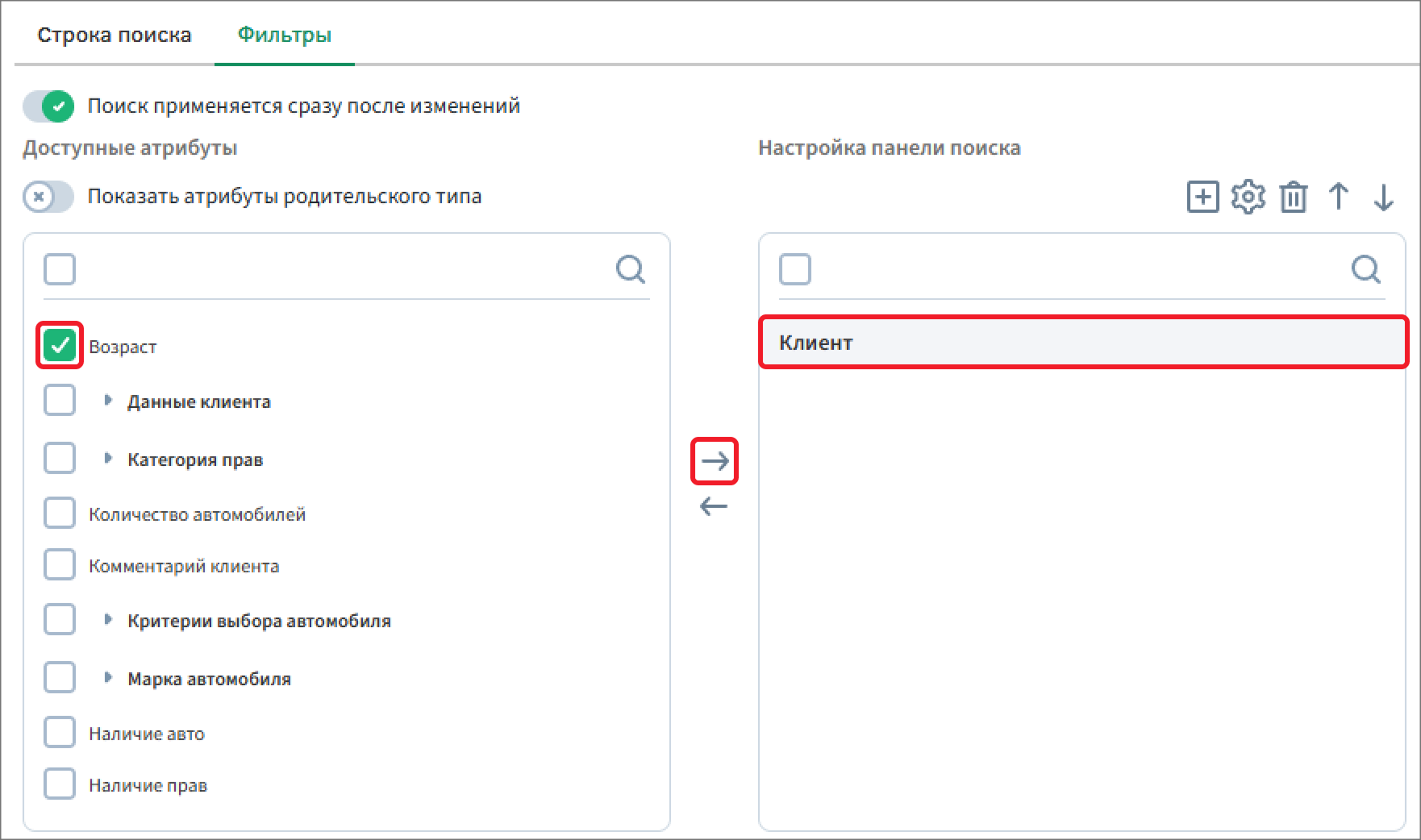Expand Критерии выбора автомобиля node
The image size is (1421, 840).
click(x=108, y=620)
